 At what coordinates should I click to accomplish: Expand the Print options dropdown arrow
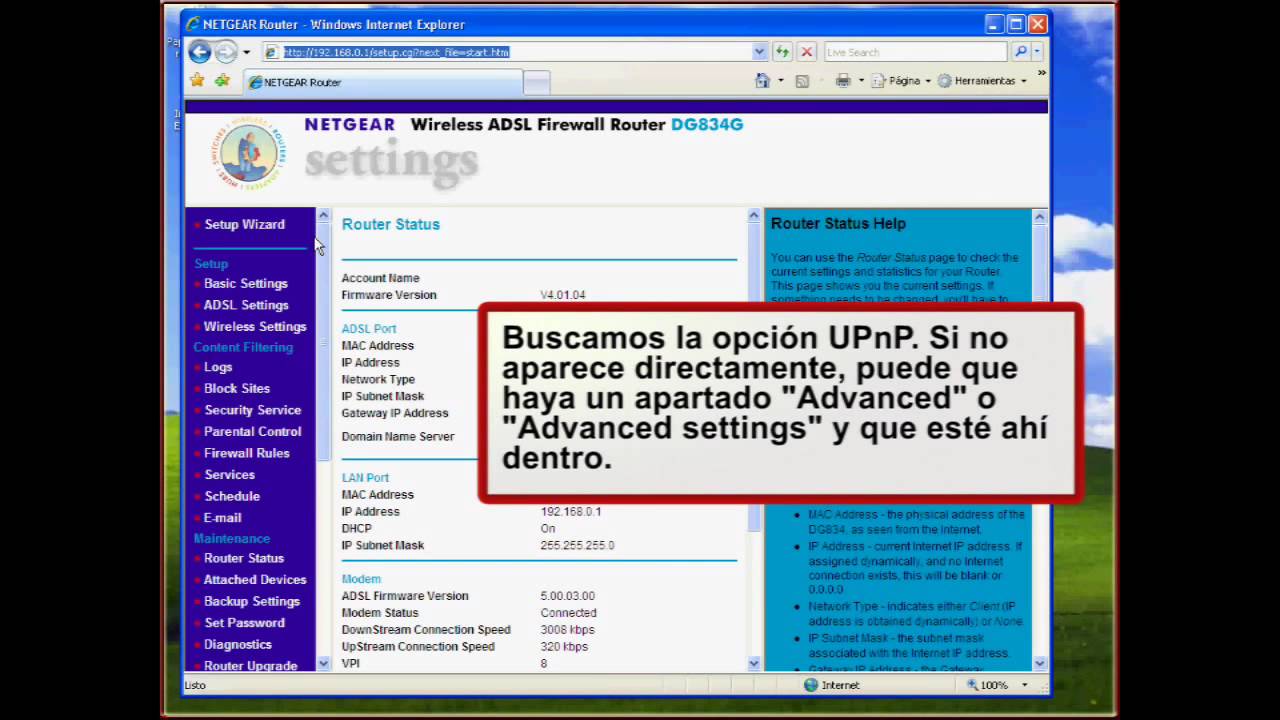click(861, 81)
